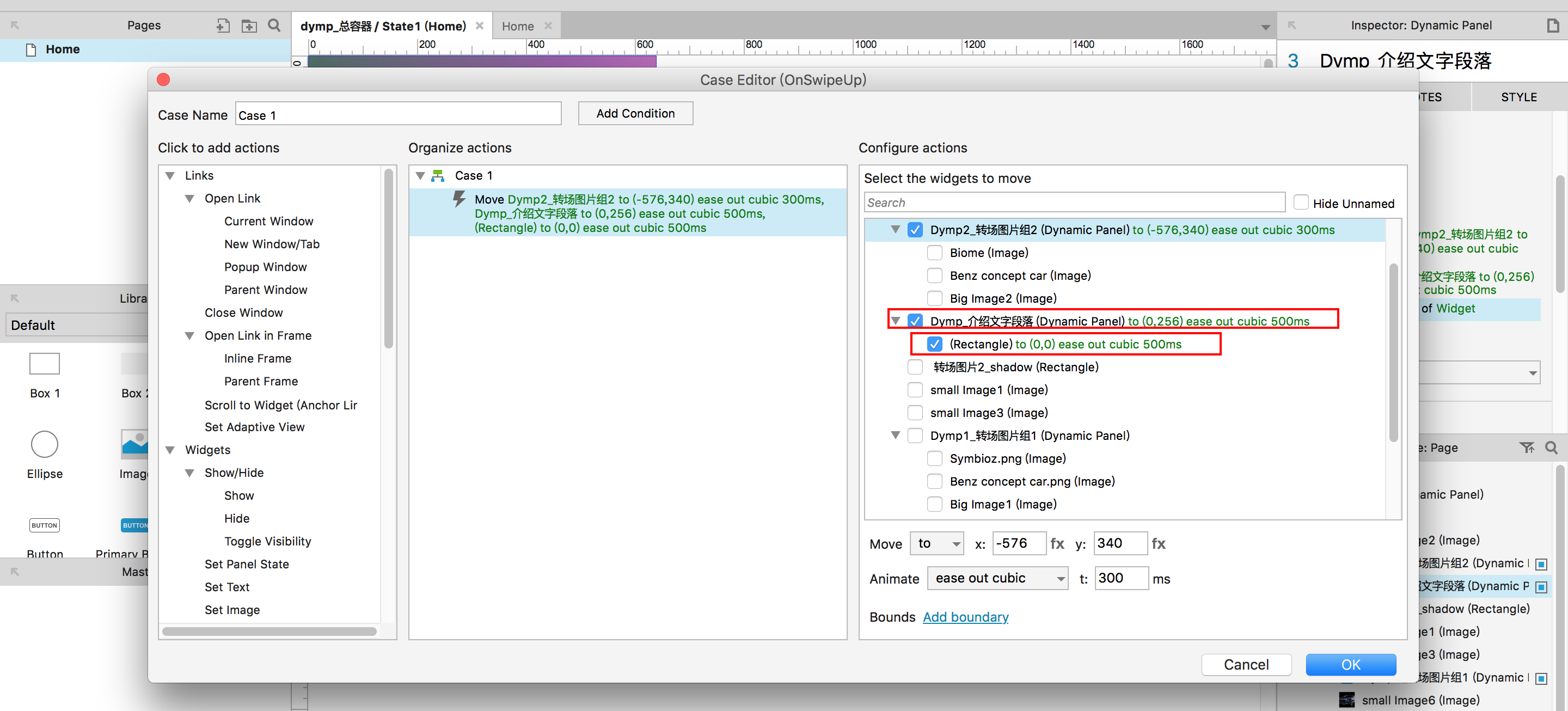Open the Move 'to' dropdown
The width and height of the screenshot is (1568, 711).
coord(938,544)
